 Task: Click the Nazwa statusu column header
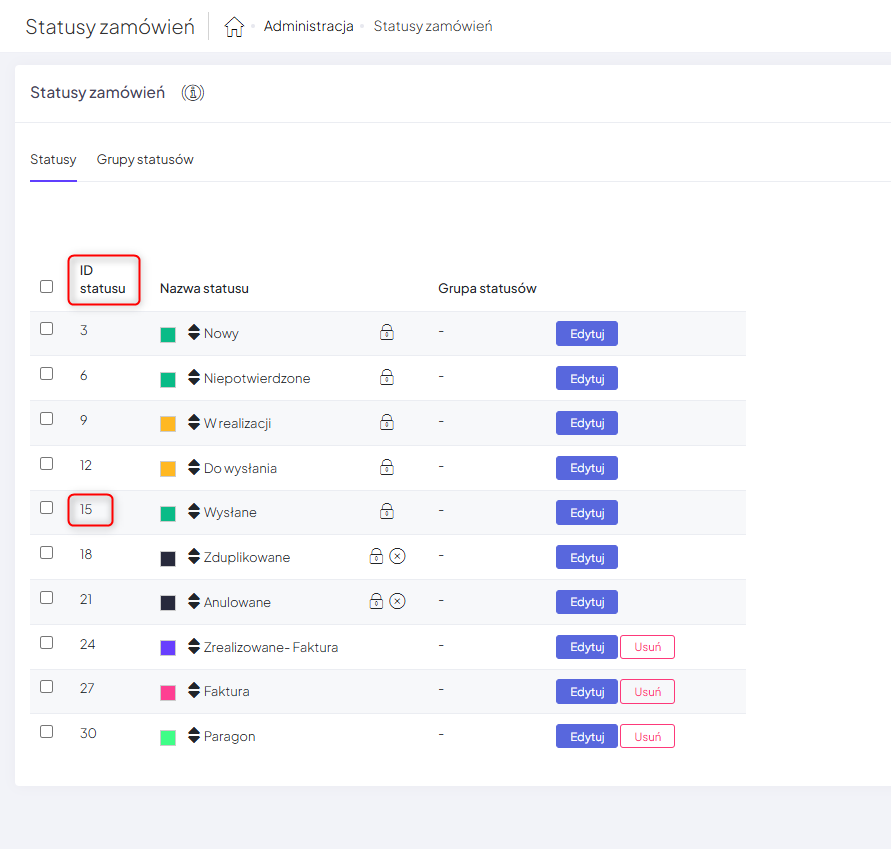[204, 288]
